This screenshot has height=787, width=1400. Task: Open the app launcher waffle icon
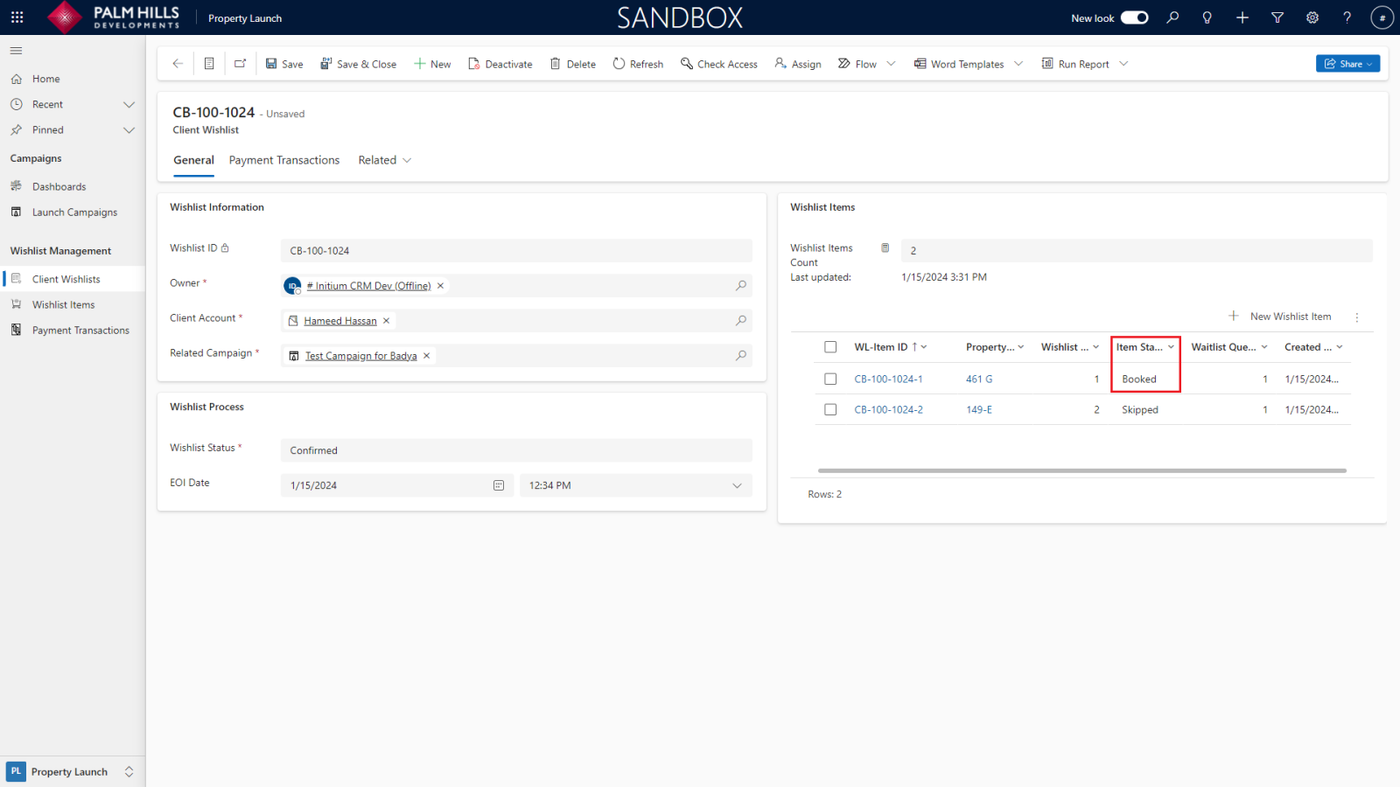tap(17, 18)
